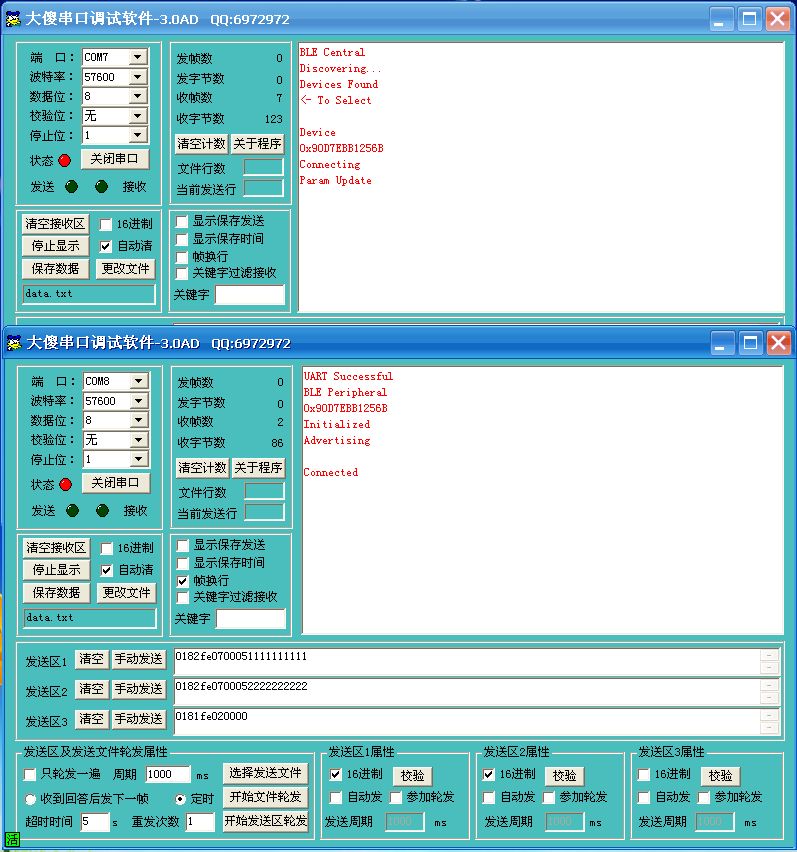
Task: Click 更改文件 in the COM7 window
Action: (125, 268)
